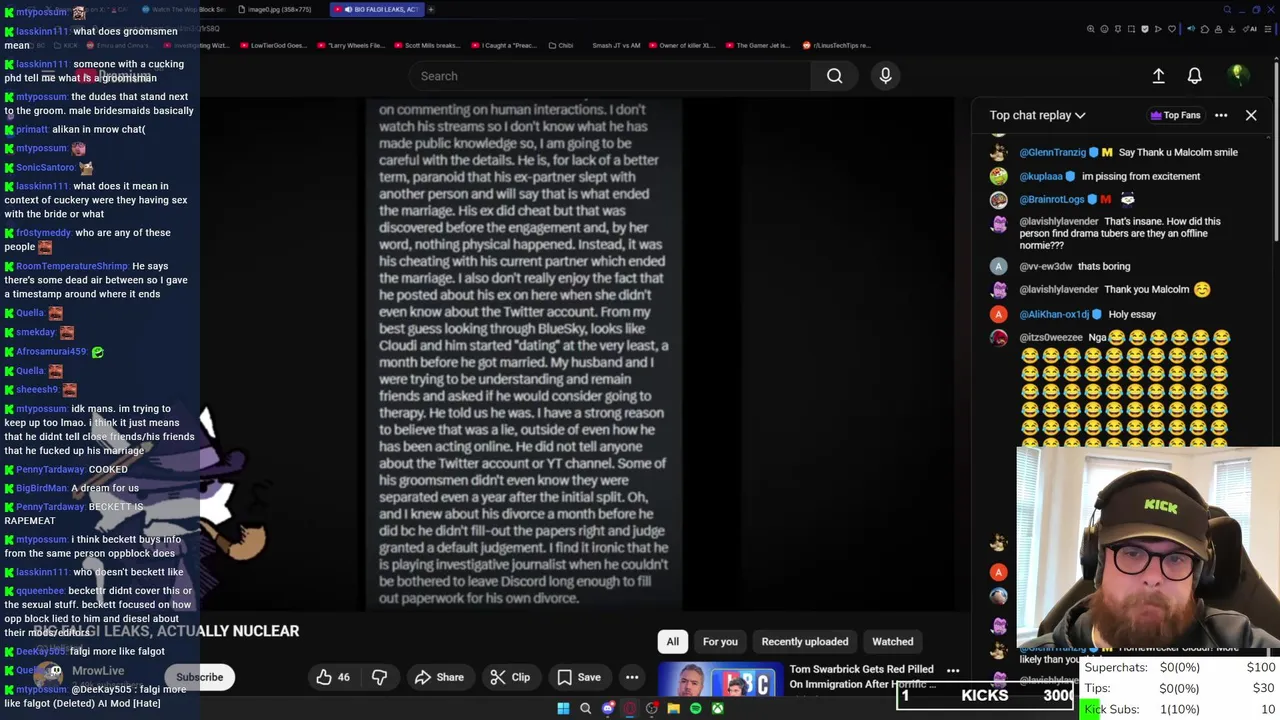The image size is (1280, 720).
Task: Click @BrainrotLogs chat username
Action: (1051, 199)
